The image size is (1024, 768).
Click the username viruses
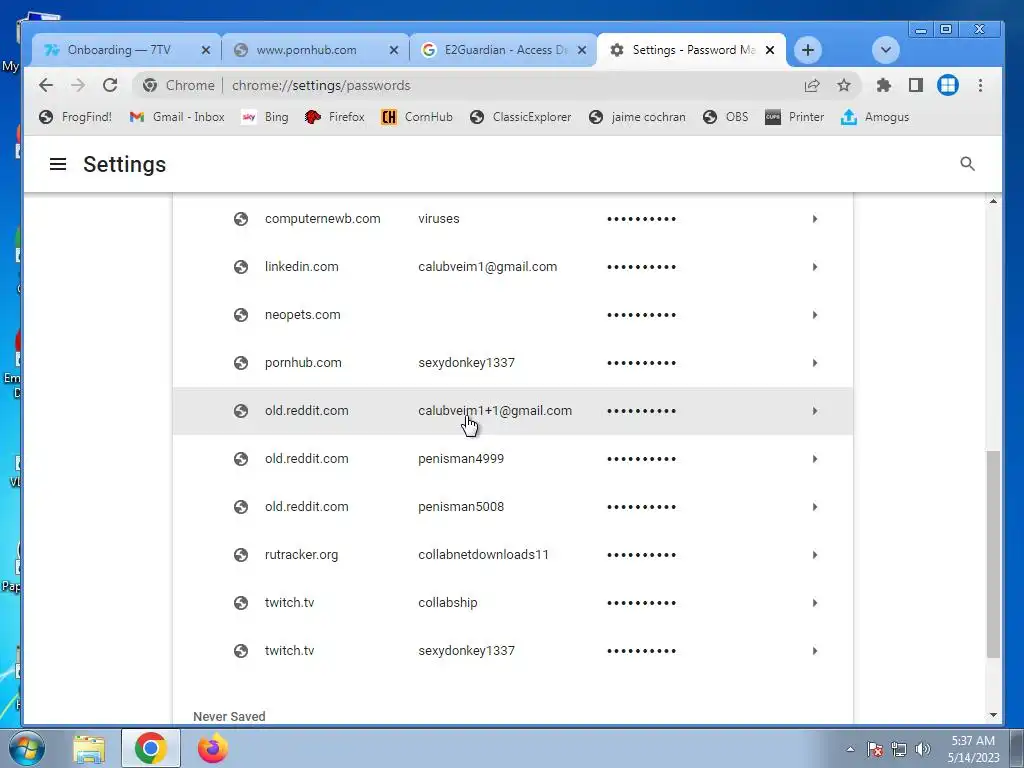point(439,219)
